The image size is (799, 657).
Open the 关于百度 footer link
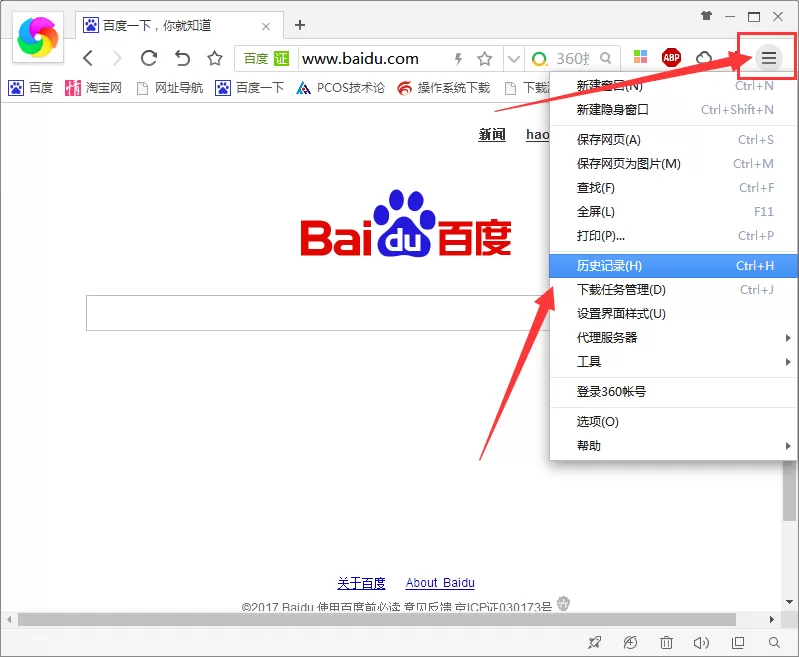pos(361,583)
